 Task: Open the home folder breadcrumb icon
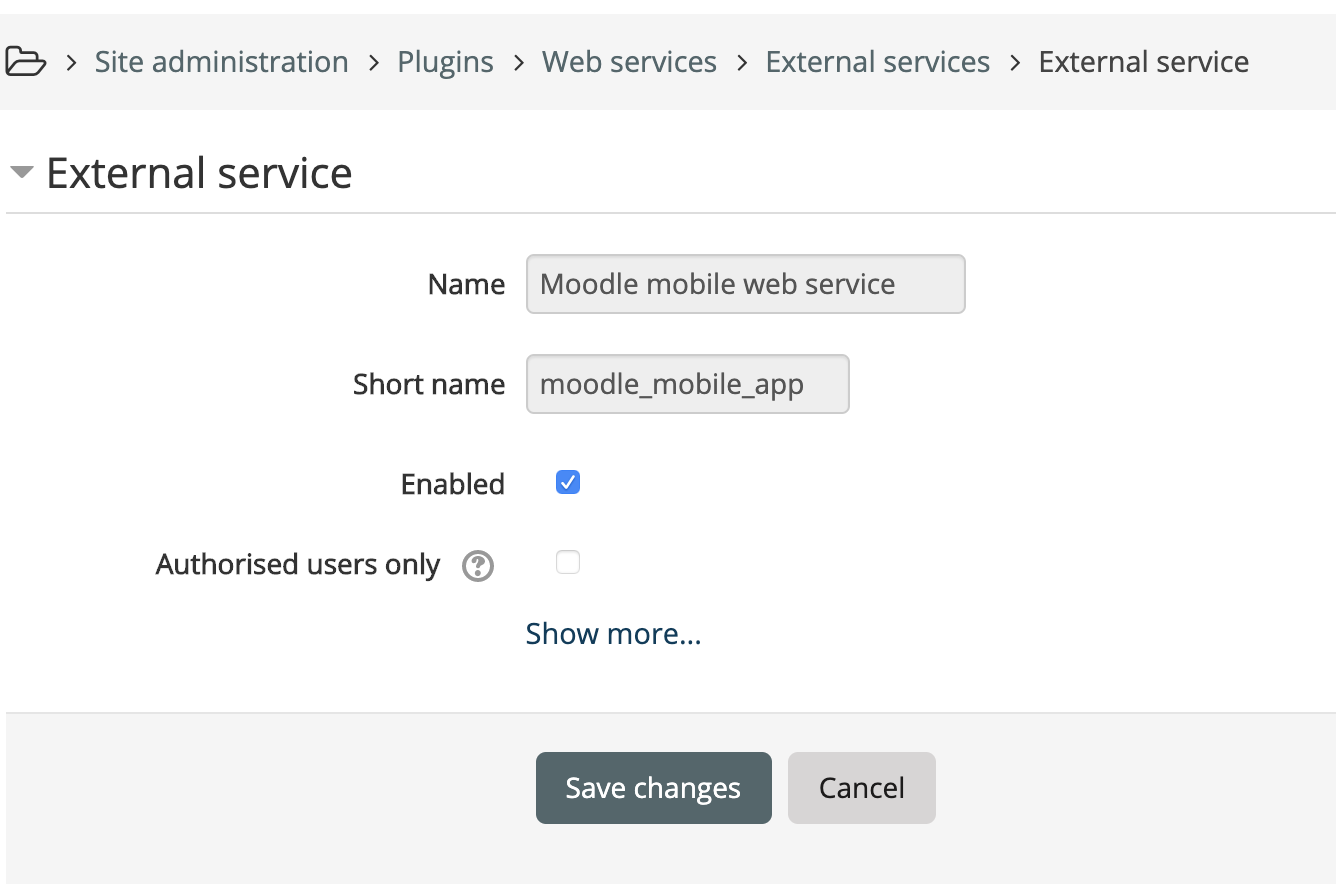(x=25, y=62)
